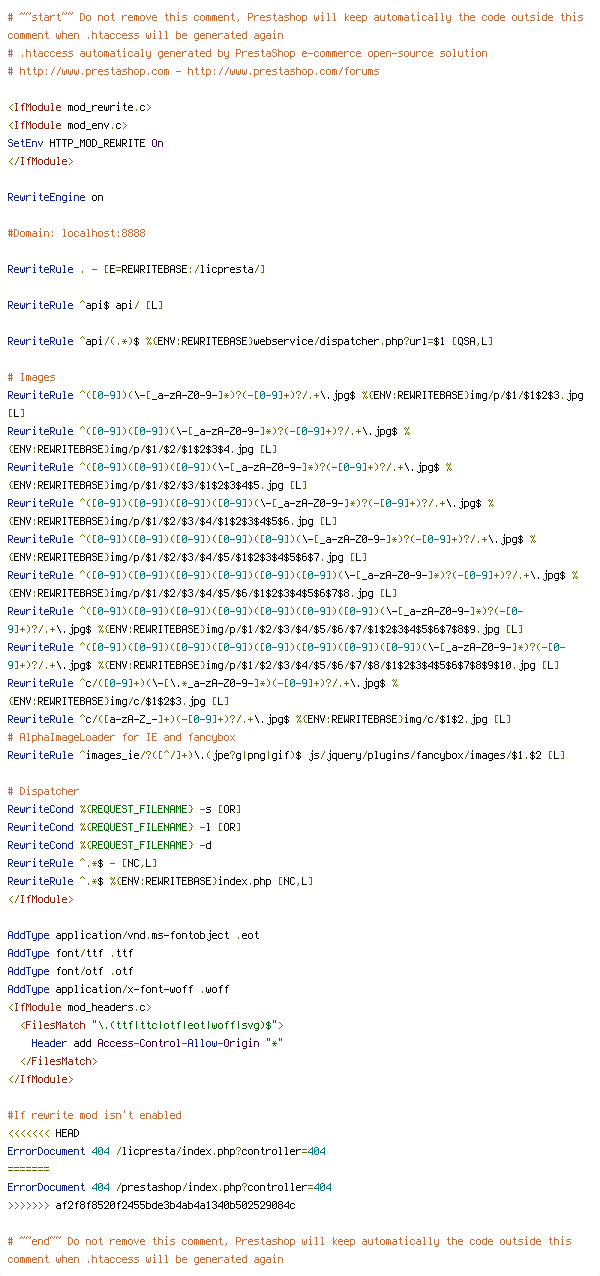Image resolution: width=600 pixels, height=1276 pixels.
Task: Click the RewriteRule setting E=REWRITEBASE:/licpresta/
Action: point(136,269)
